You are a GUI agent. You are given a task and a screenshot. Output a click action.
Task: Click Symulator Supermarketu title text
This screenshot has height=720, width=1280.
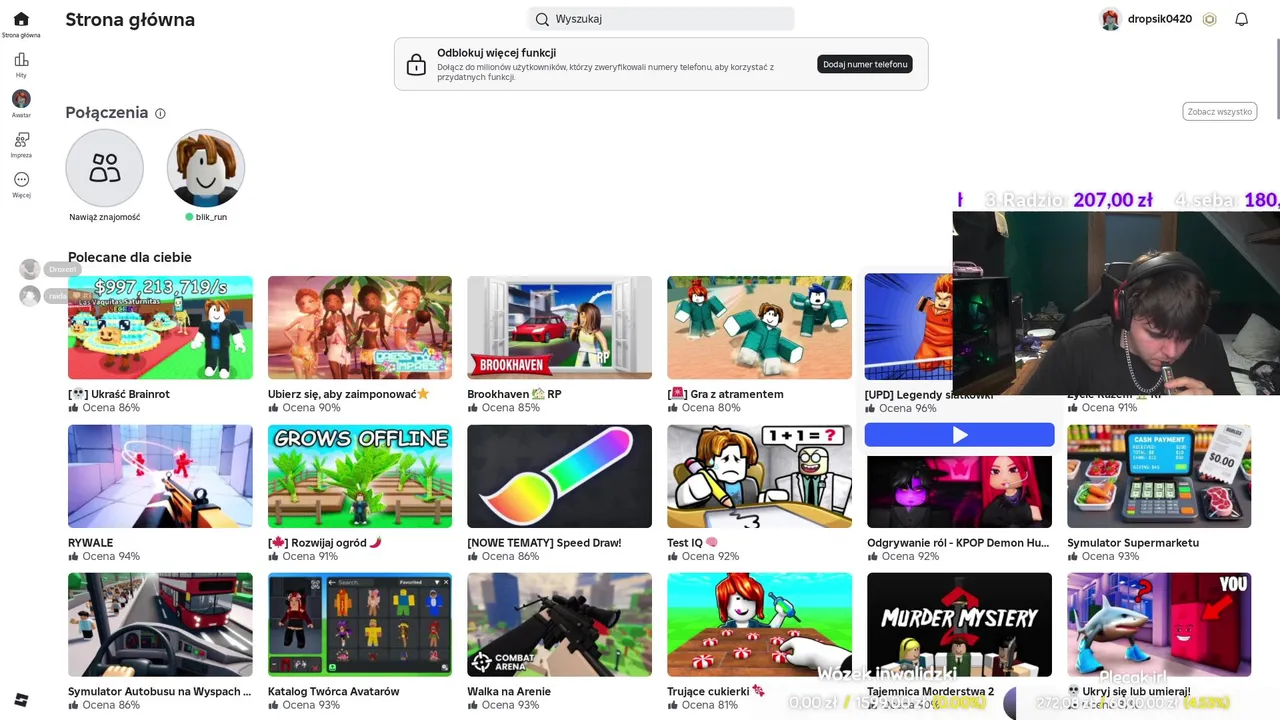click(1133, 543)
